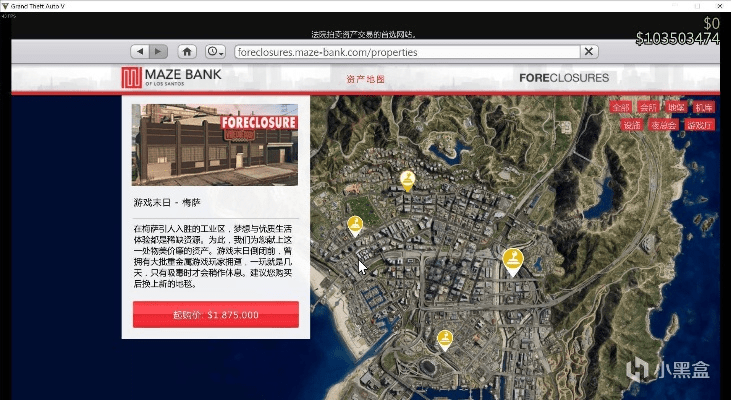Filter properties by 机库

point(704,107)
